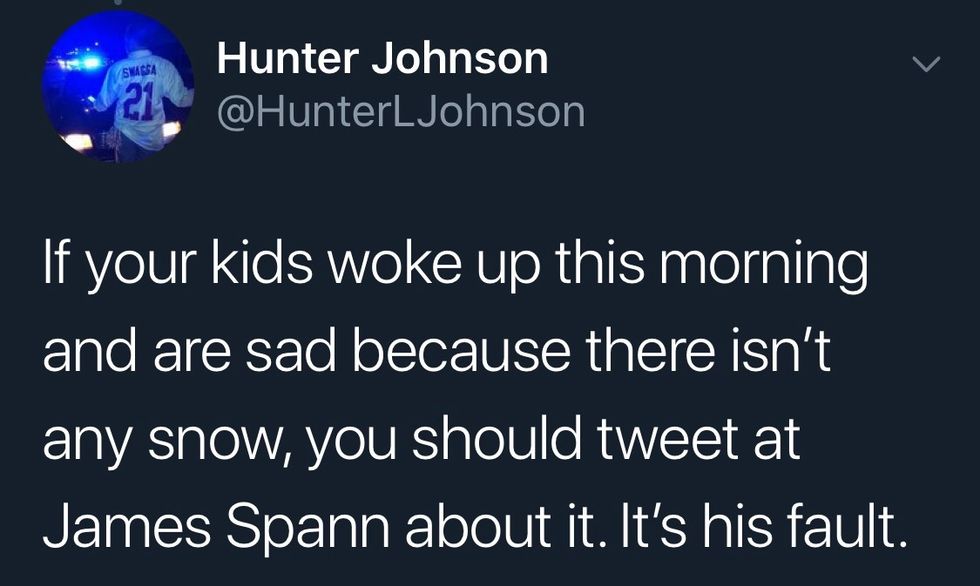Click the first line starting "If your kids"
The width and height of the screenshot is (980, 586).
(x=455, y=268)
